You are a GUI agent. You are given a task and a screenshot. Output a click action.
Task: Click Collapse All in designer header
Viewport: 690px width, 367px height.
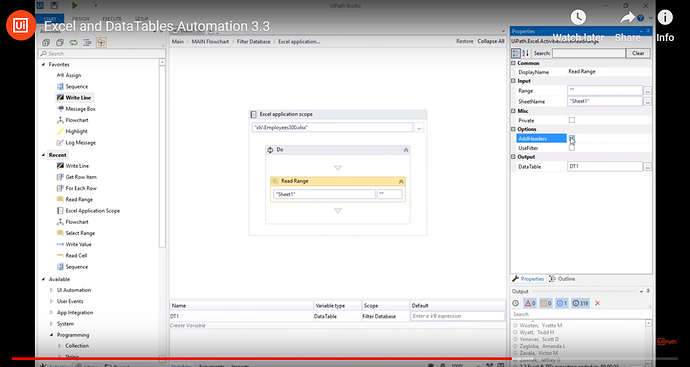491,41
